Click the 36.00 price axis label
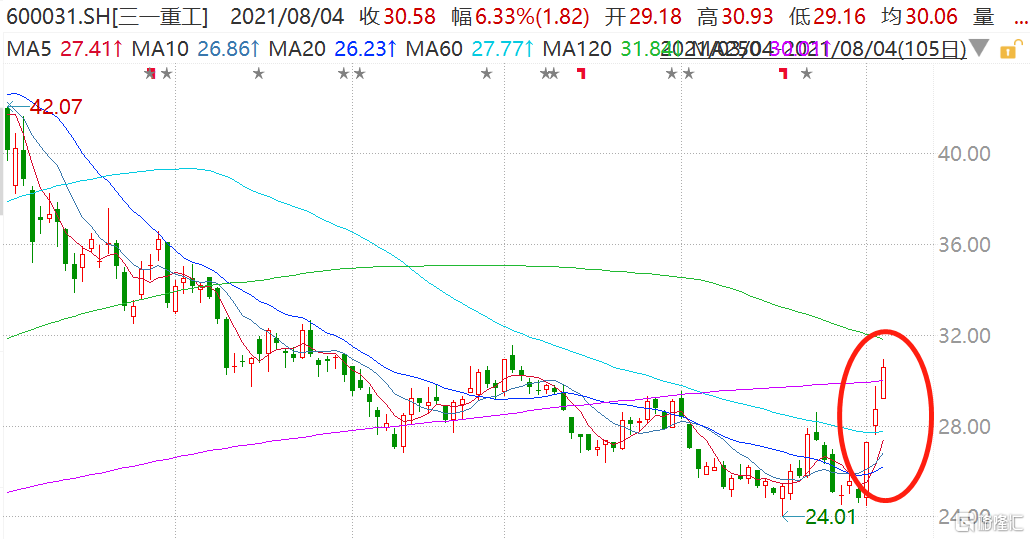1030x539 pixels. click(964, 245)
